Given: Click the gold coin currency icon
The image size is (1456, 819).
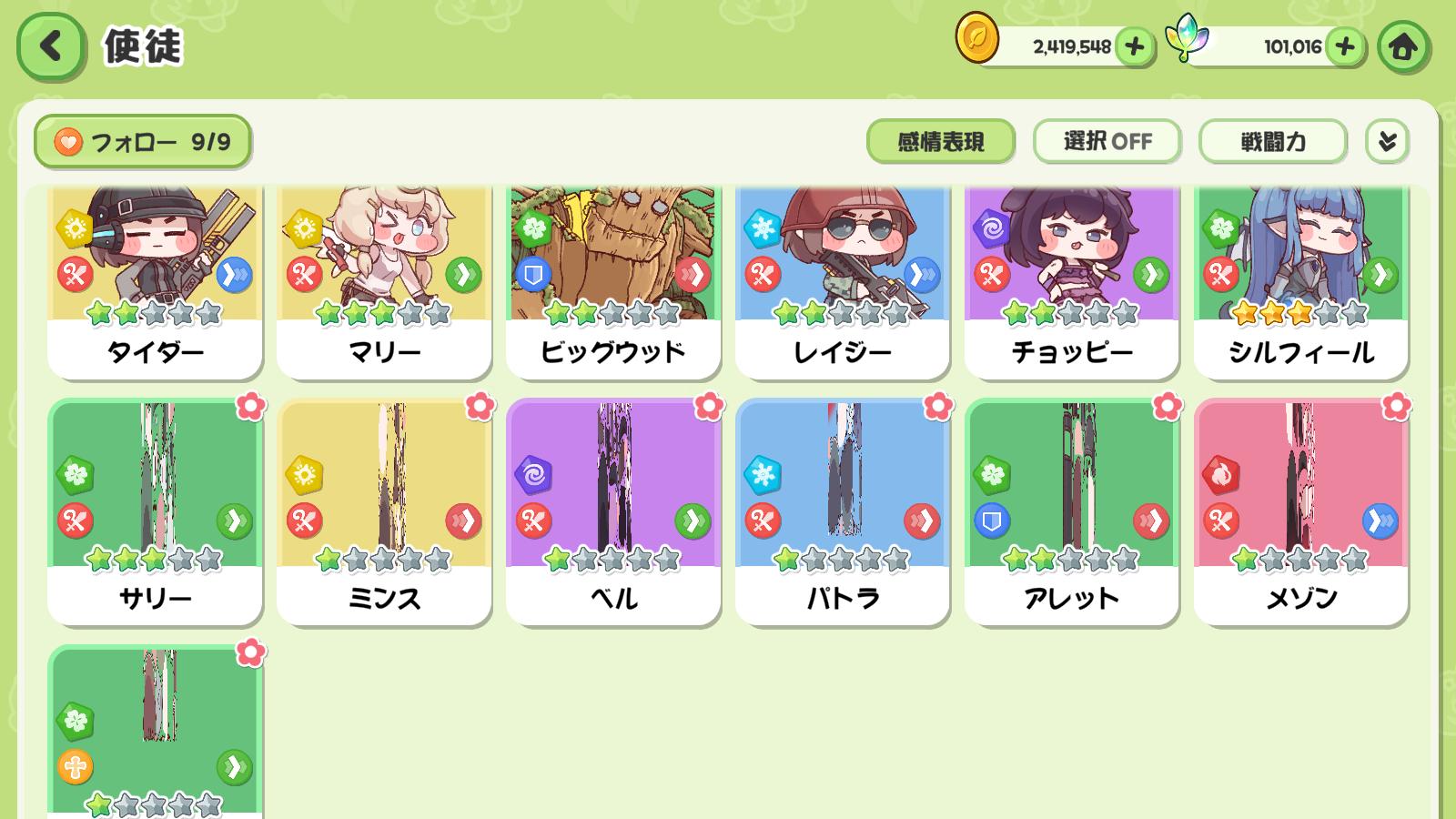Looking at the screenshot, I should [977, 40].
